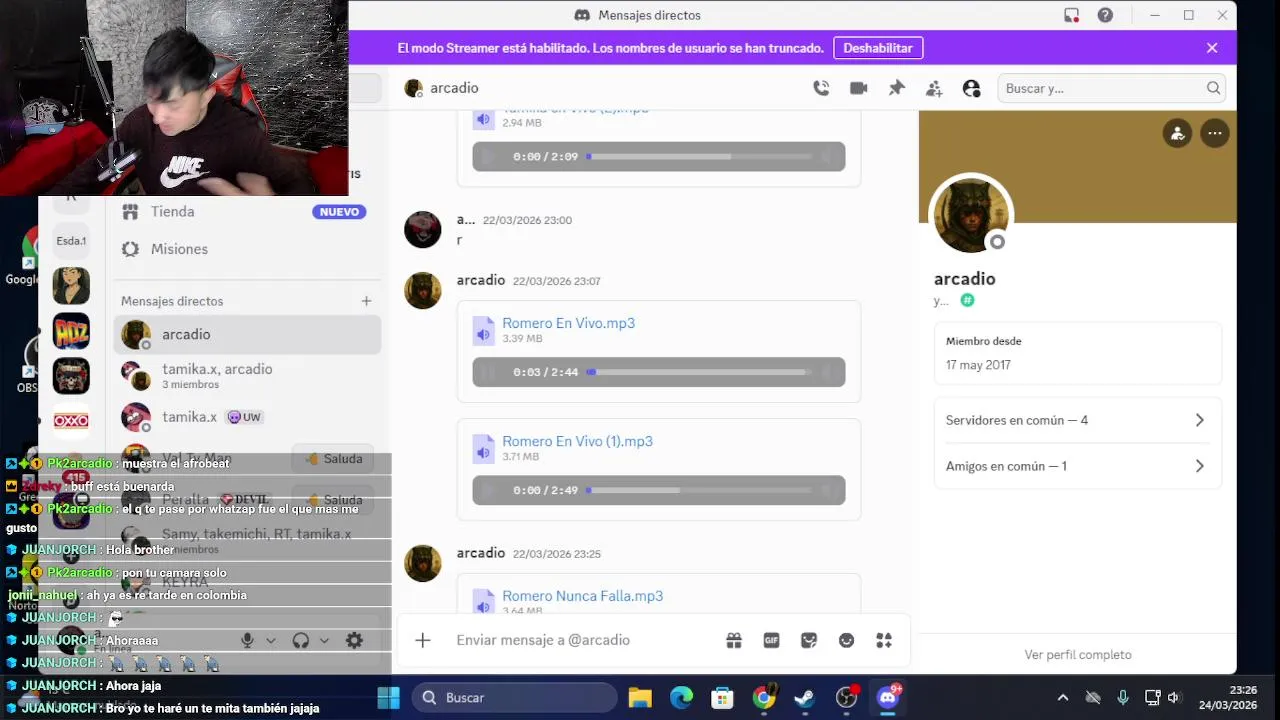The image size is (1280, 720).
Task: Open the Esda.1 server
Action: 71,241
